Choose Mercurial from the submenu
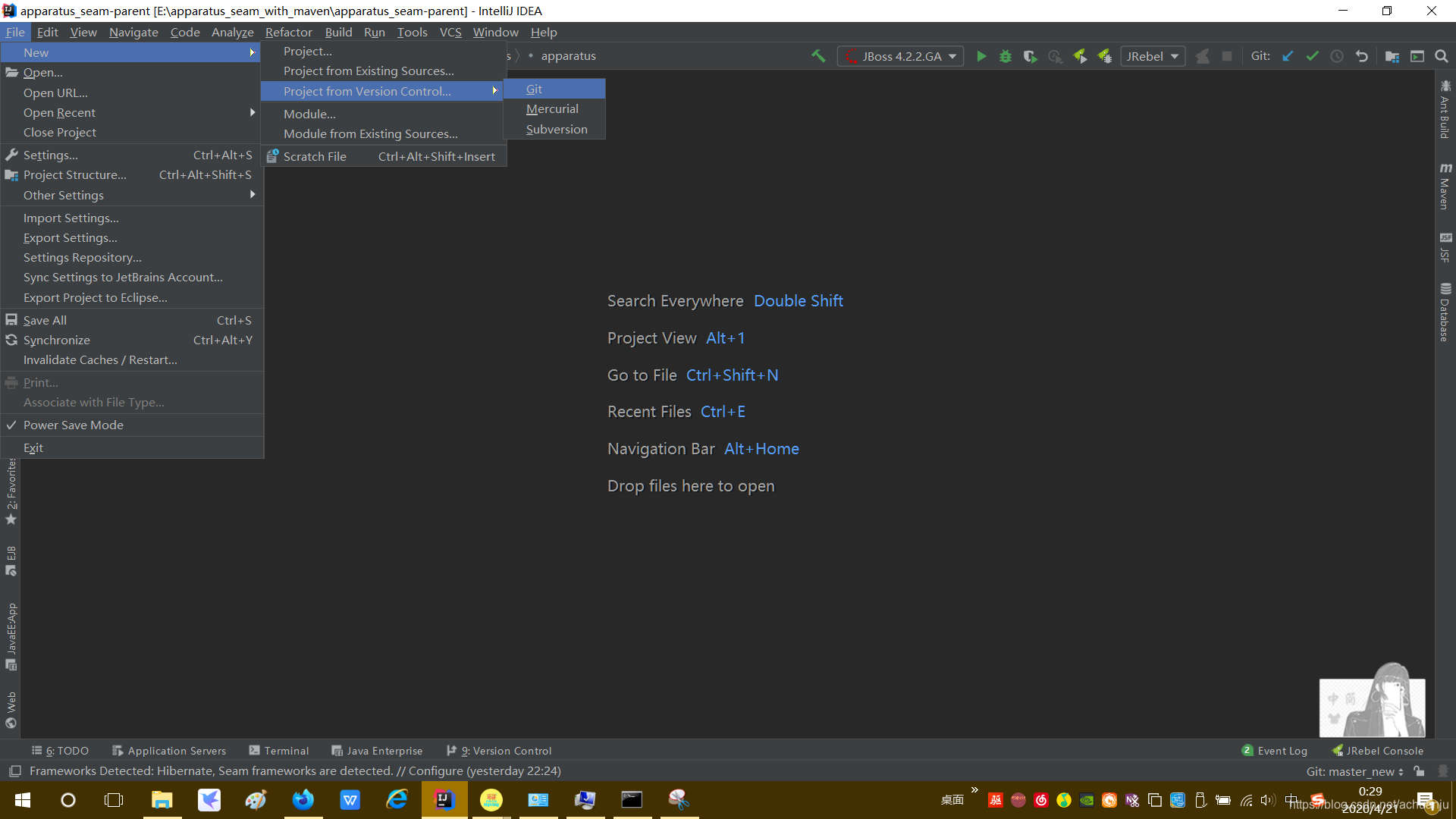This screenshot has height=819, width=1456. click(x=554, y=109)
